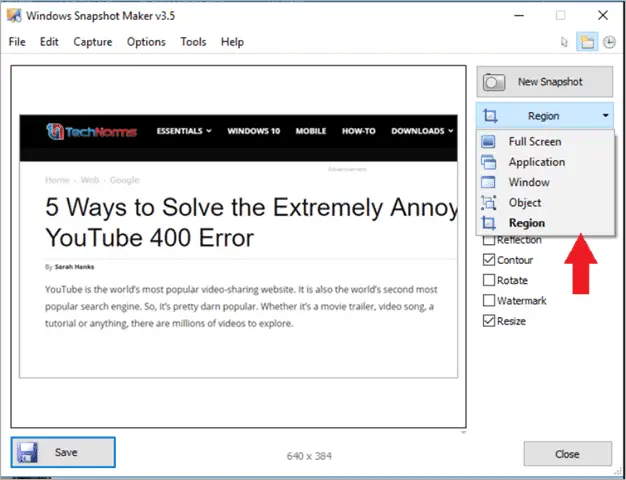Enable the Watermark checkbox
The image size is (626, 480).
coord(489,301)
